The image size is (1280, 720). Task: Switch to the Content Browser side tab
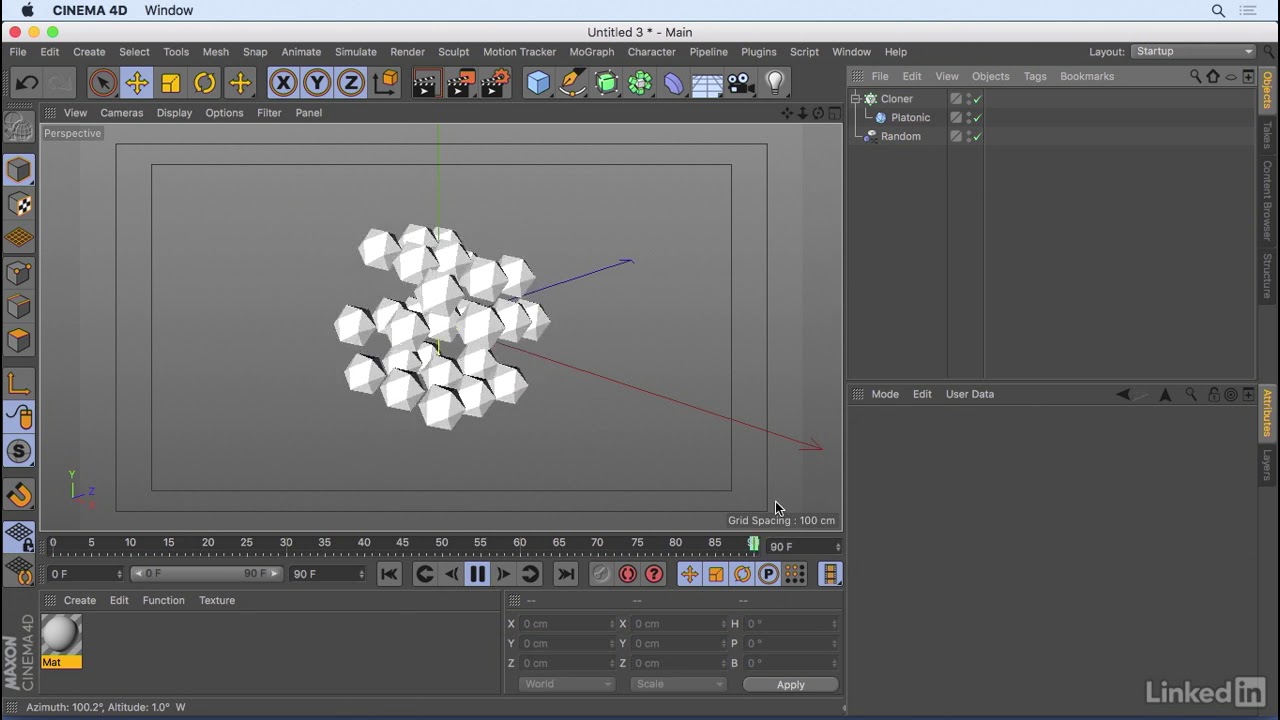coord(1268,200)
